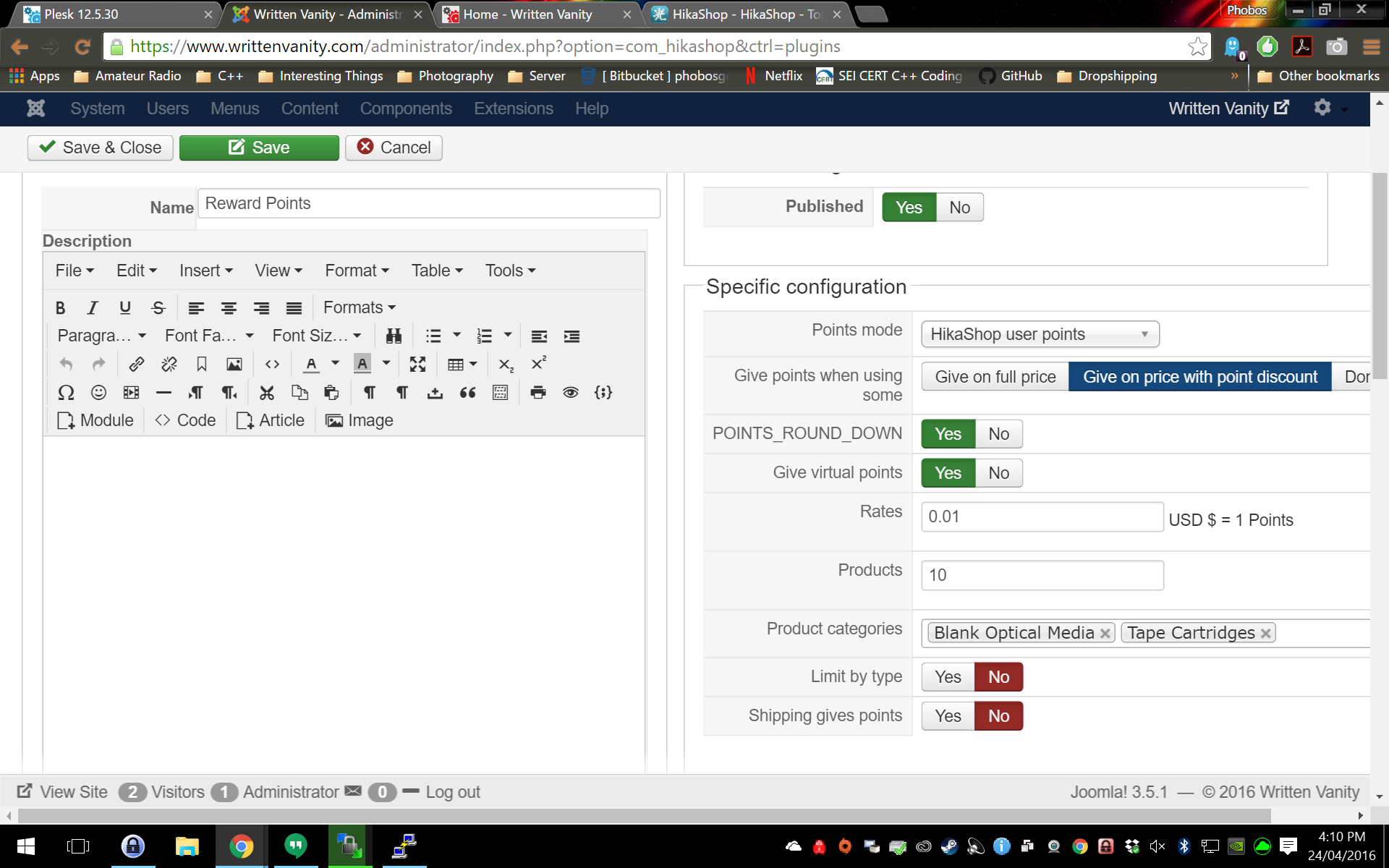The width and height of the screenshot is (1389, 868).
Task: Click the print icon in the editor
Action: (x=538, y=393)
